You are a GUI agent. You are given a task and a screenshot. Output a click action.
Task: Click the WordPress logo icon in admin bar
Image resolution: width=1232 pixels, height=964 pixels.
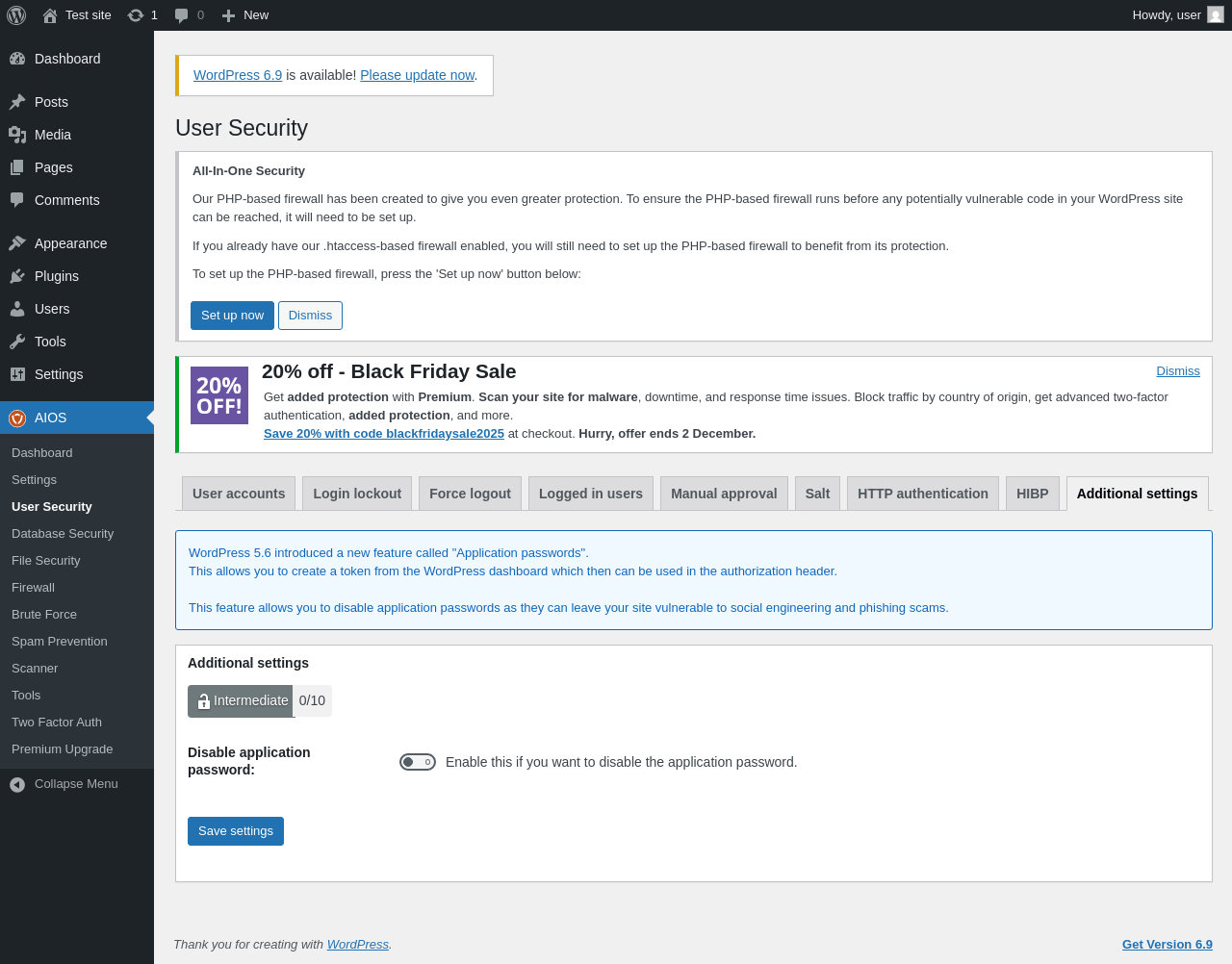click(x=16, y=15)
